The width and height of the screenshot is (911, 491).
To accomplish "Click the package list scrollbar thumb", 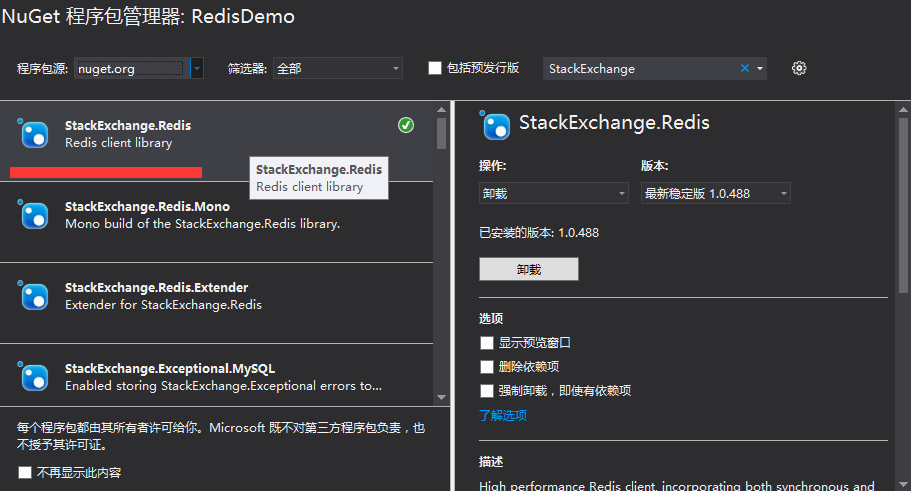I will (442, 134).
